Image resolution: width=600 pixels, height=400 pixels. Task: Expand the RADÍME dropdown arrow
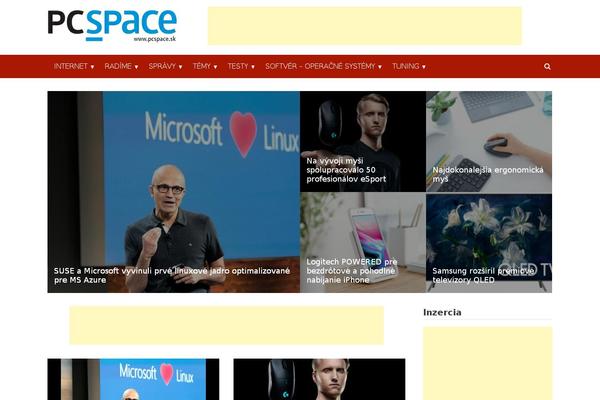pos(136,67)
